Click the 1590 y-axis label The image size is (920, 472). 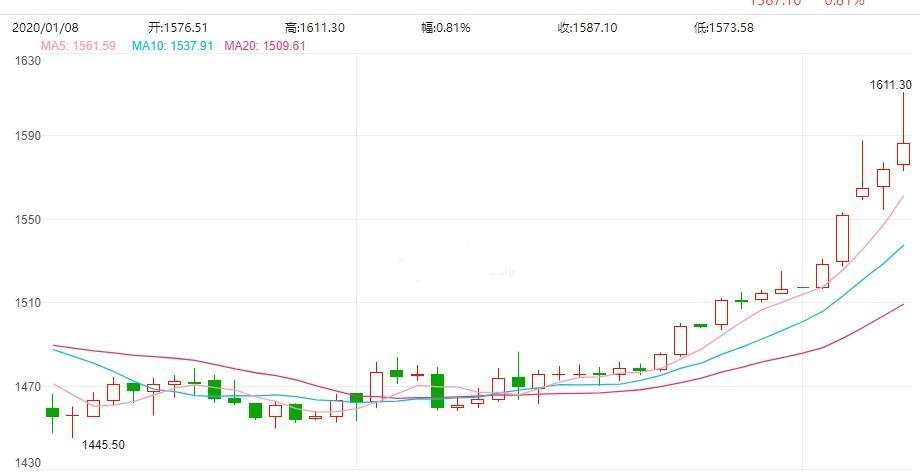pos(28,136)
